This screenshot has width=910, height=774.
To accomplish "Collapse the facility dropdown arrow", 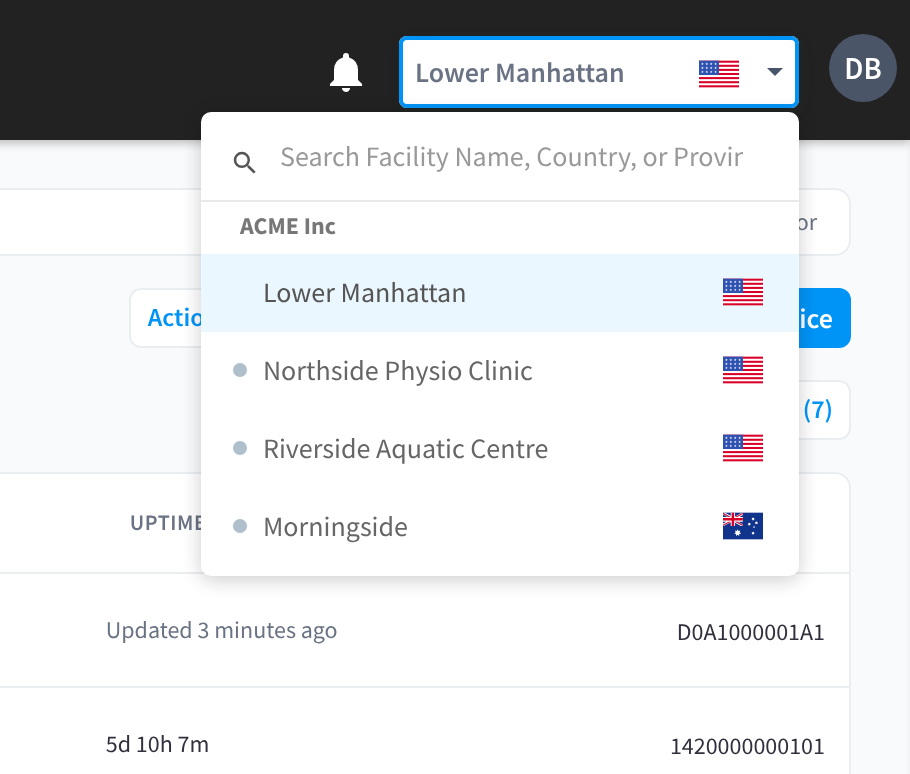I will coord(774,72).
